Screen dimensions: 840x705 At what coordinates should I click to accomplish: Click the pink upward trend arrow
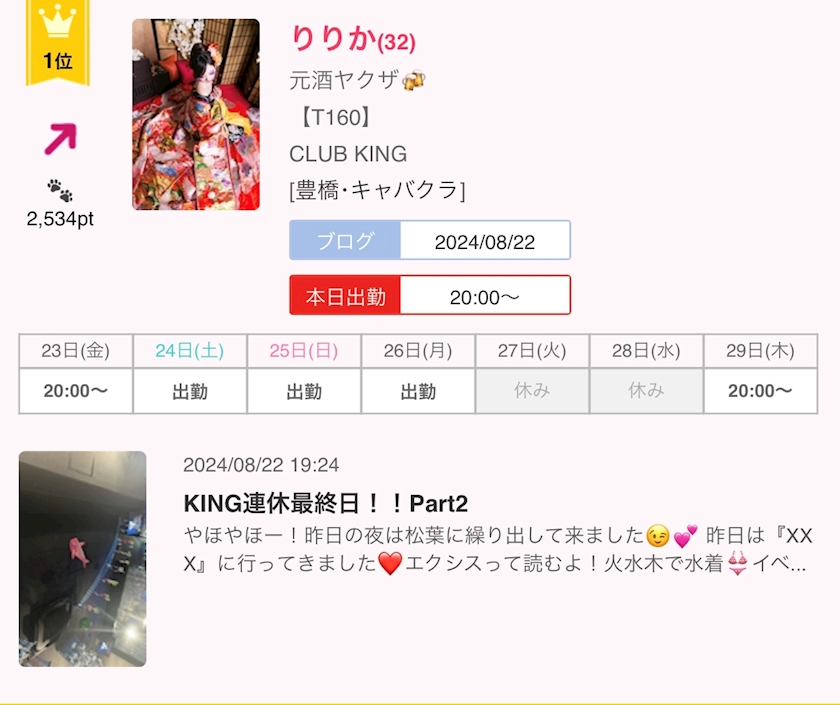tap(61, 139)
